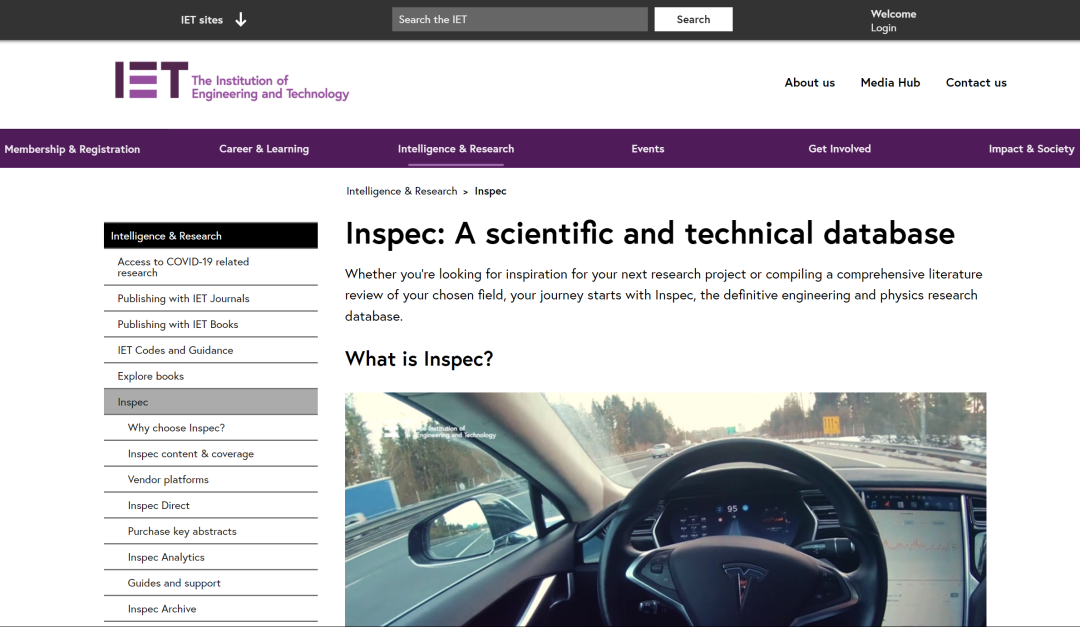The width and height of the screenshot is (1080, 627).
Task: Open the About us page
Action: pyautogui.click(x=809, y=83)
